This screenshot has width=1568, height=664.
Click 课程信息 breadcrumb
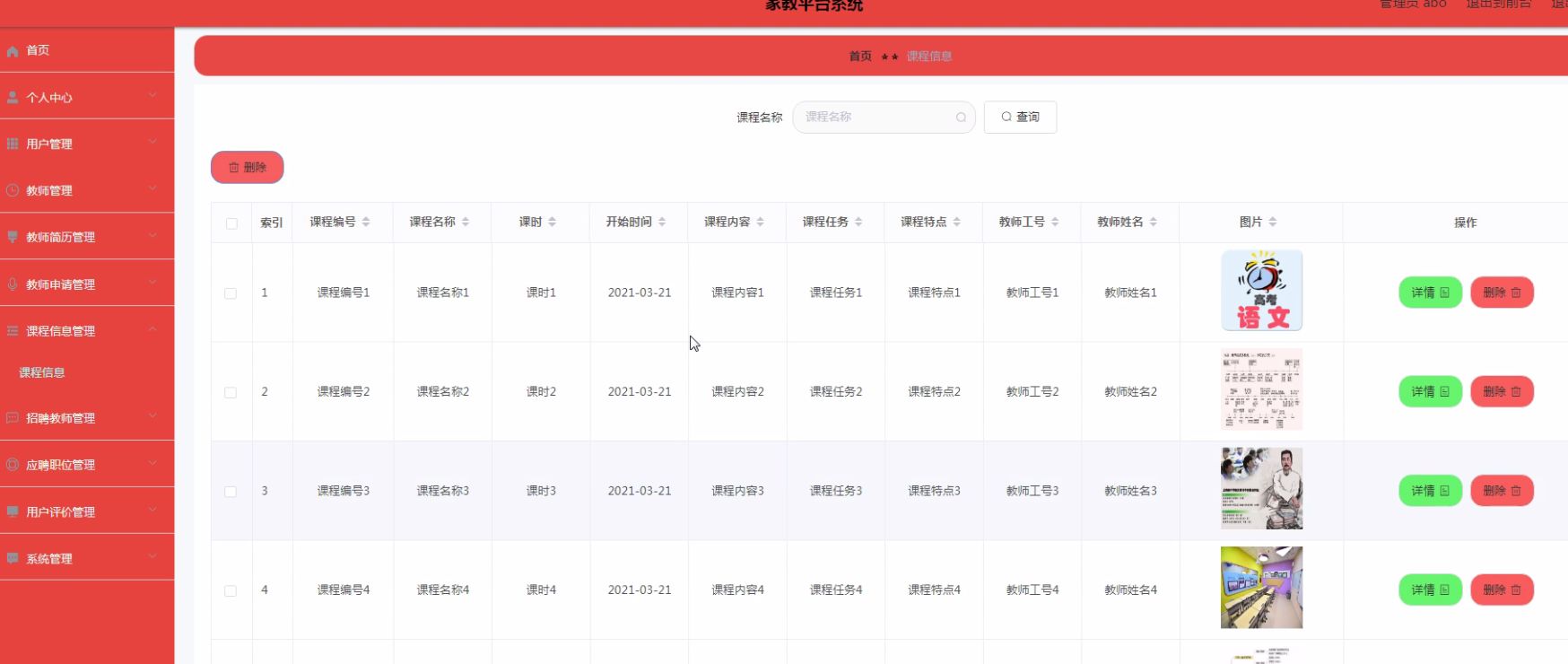[929, 56]
